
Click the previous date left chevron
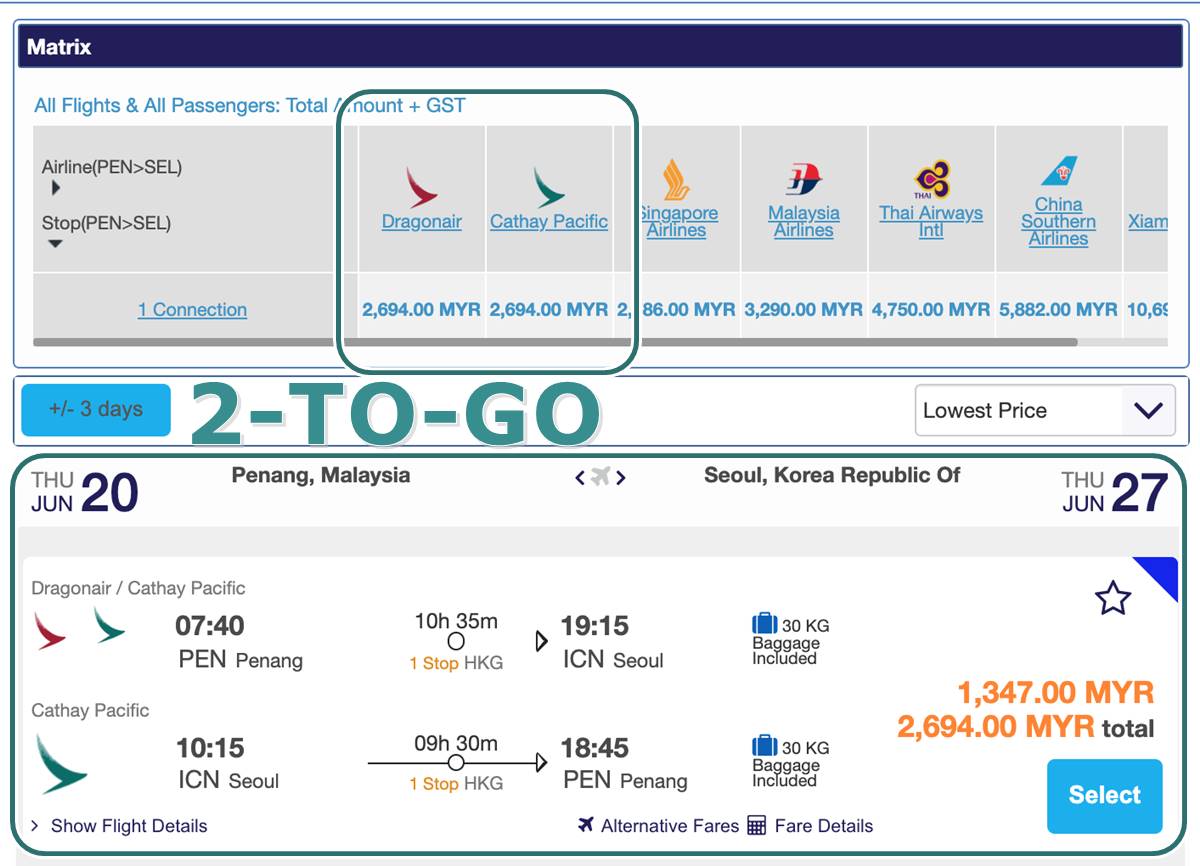579,478
